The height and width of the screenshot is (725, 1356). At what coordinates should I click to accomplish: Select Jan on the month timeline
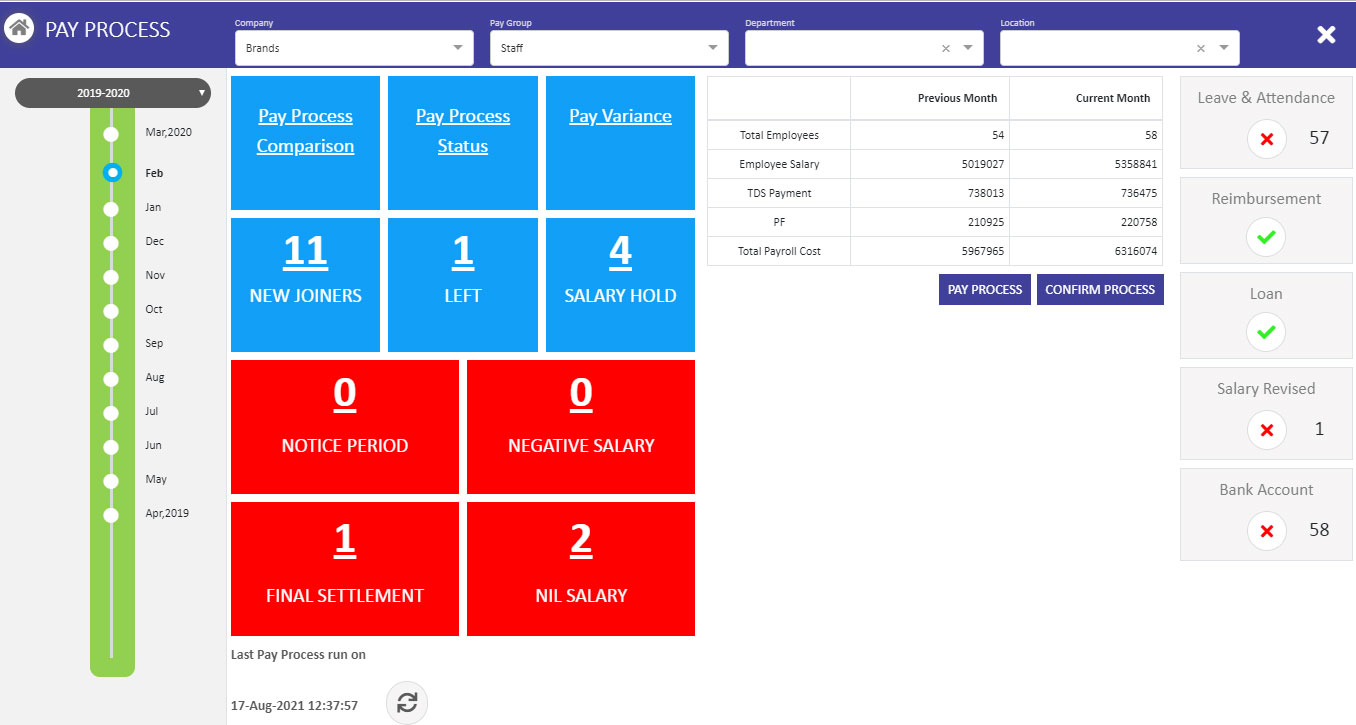111,207
